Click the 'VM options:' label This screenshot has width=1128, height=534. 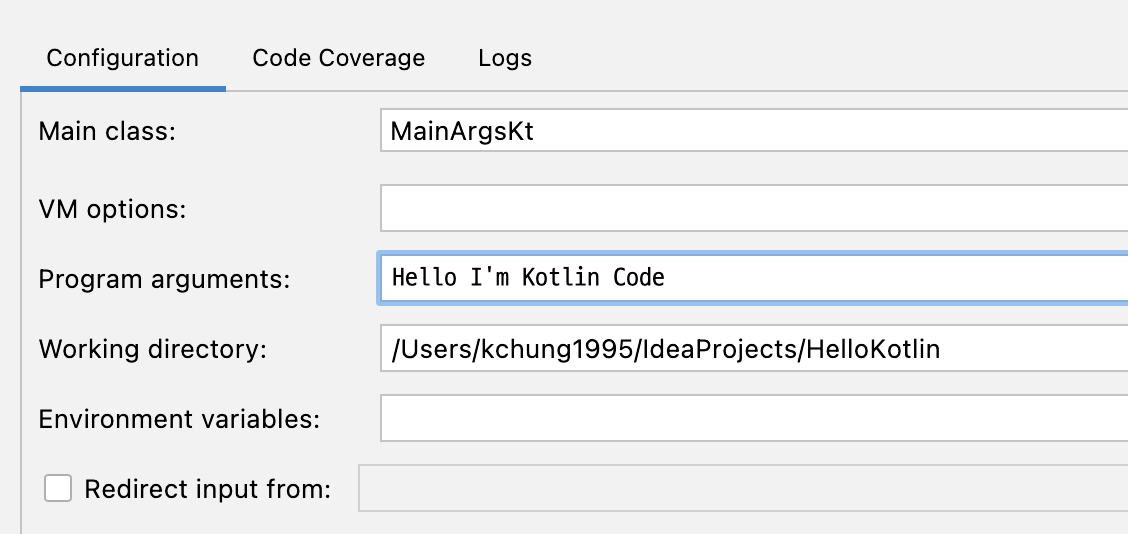click(112, 209)
